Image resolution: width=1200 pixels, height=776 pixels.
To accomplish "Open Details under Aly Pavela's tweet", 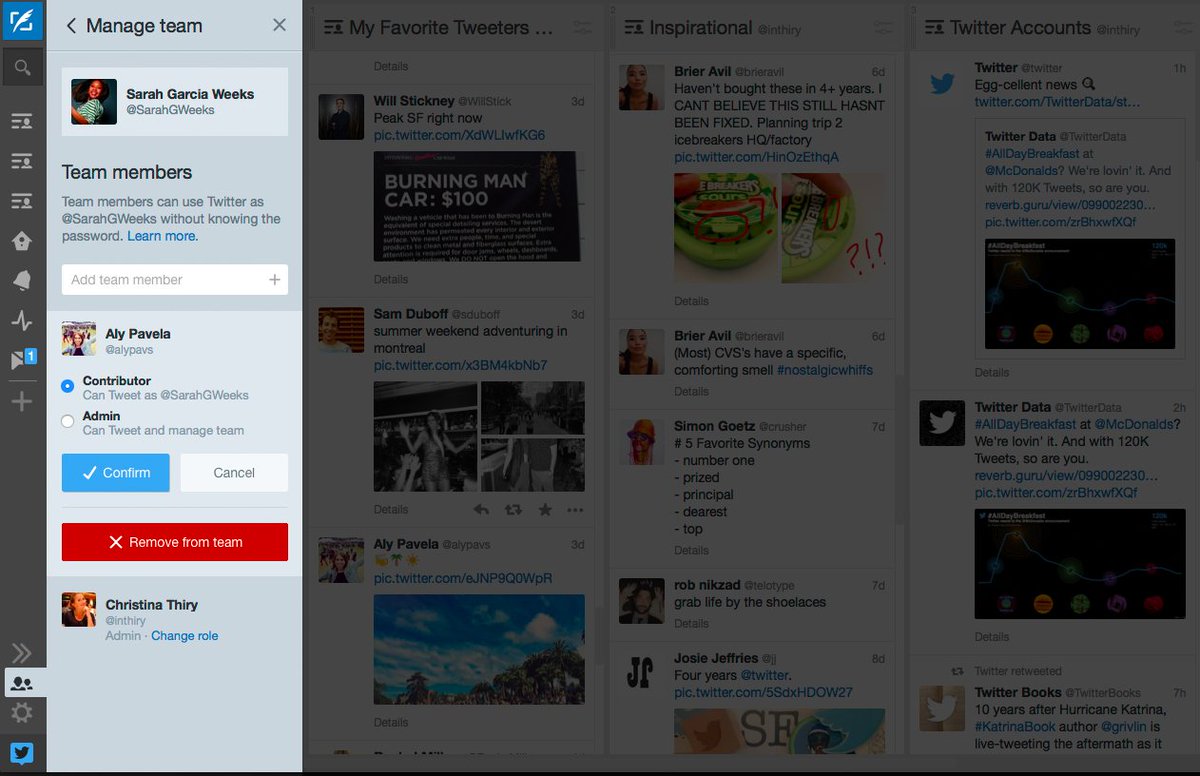I will (x=391, y=722).
